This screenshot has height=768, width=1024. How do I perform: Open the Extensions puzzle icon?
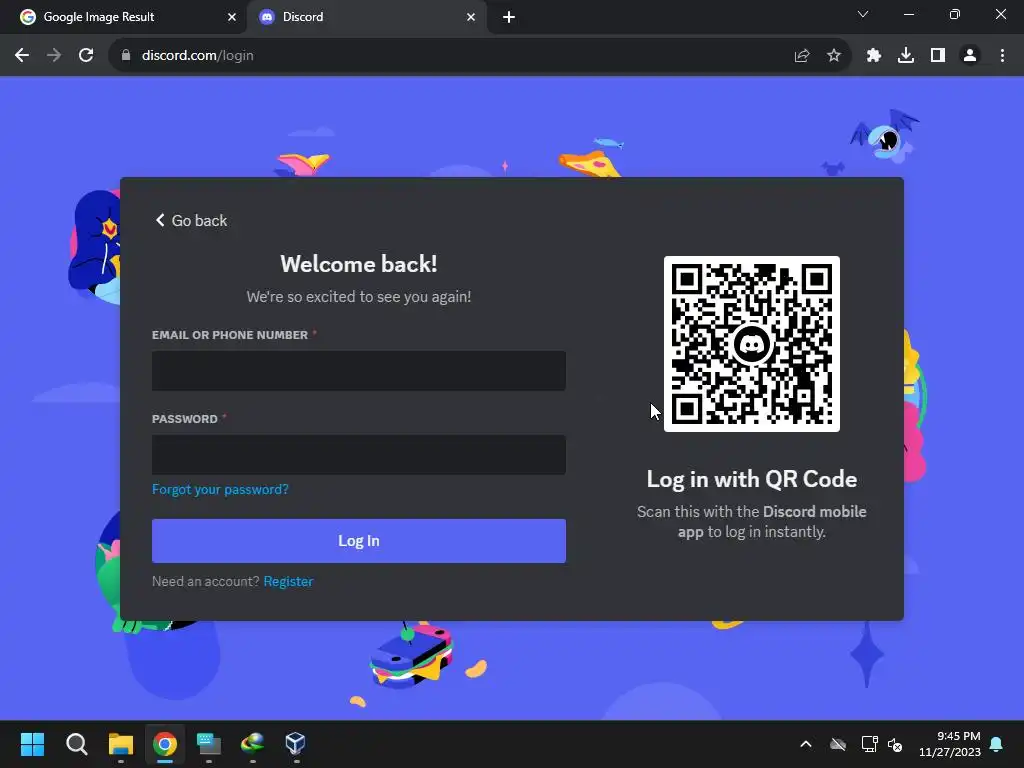coord(874,56)
